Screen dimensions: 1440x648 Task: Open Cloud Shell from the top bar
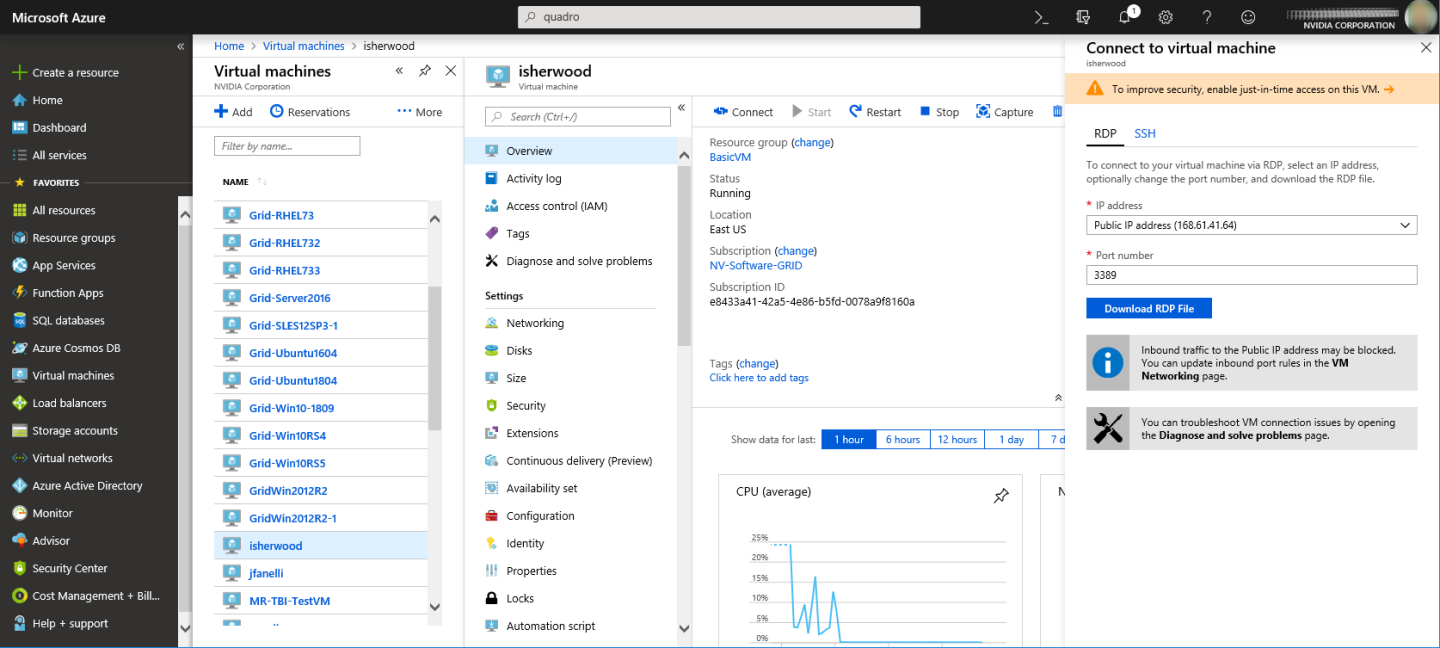pos(1040,17)
